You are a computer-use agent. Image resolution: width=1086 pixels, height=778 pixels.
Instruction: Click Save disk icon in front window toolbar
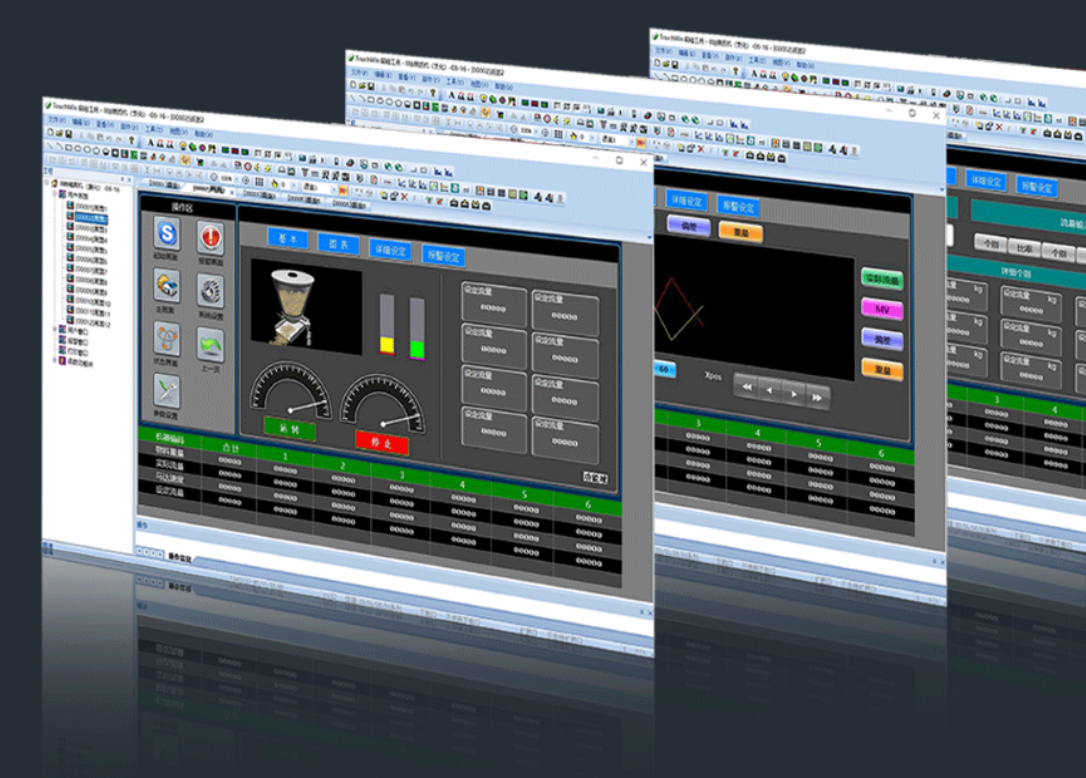click(68, 134)
